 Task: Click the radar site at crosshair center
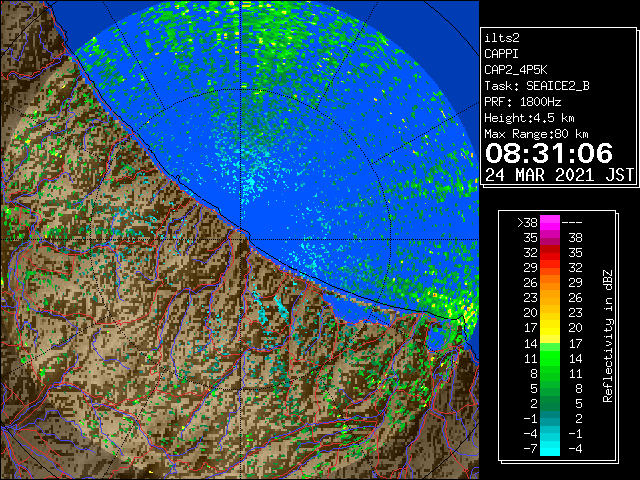pos(241,240)
